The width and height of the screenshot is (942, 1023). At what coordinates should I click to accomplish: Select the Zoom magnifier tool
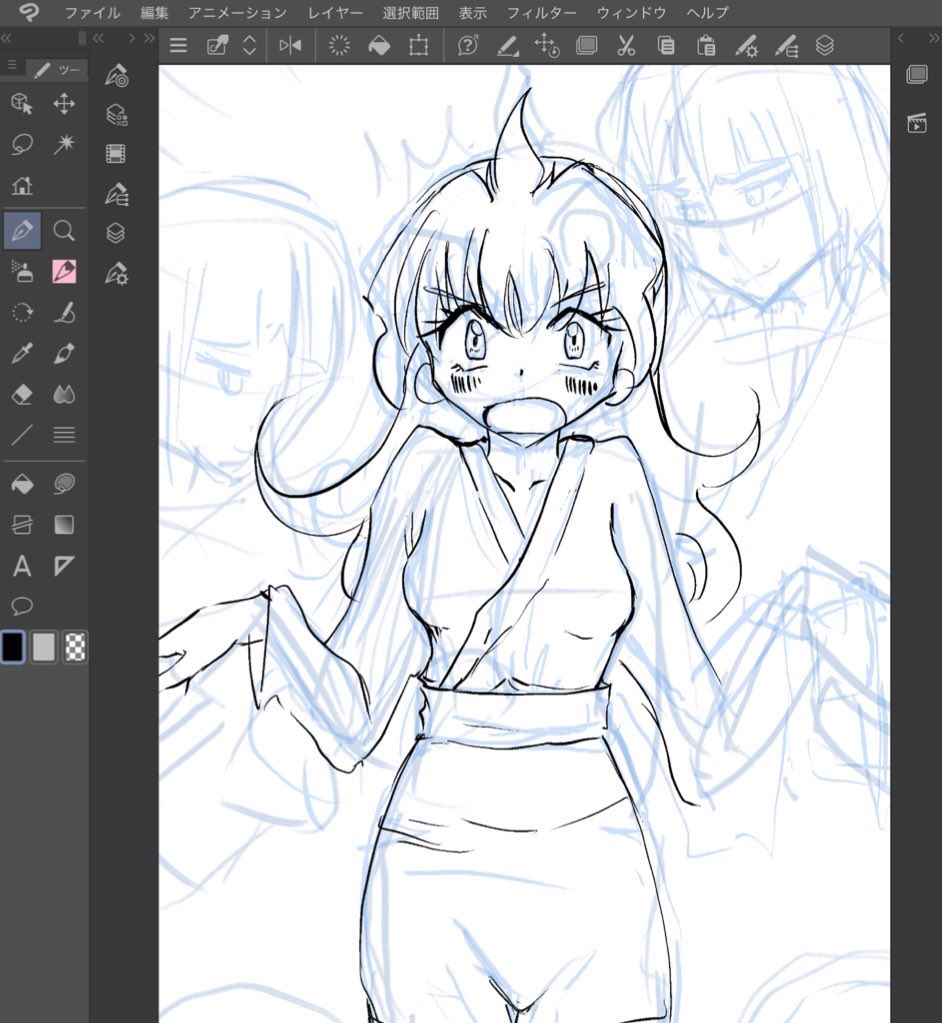64,231
